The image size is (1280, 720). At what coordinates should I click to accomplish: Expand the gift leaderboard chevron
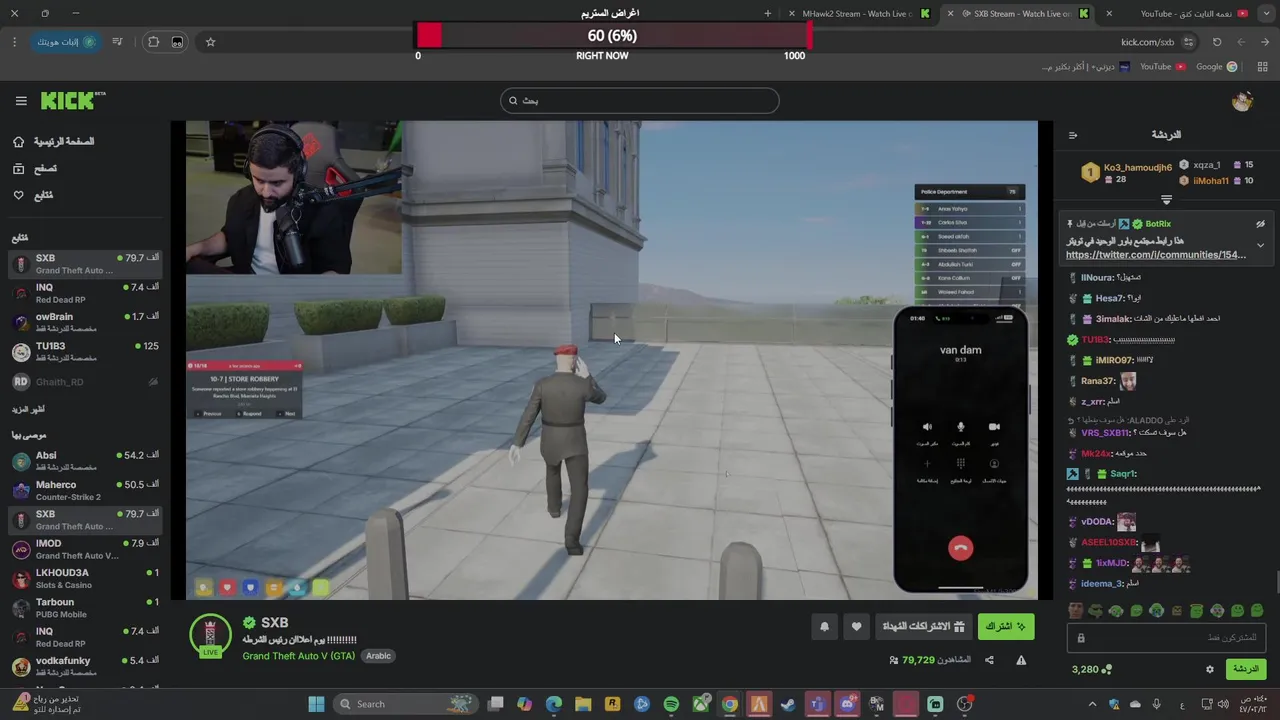[x=1166, y=200]
